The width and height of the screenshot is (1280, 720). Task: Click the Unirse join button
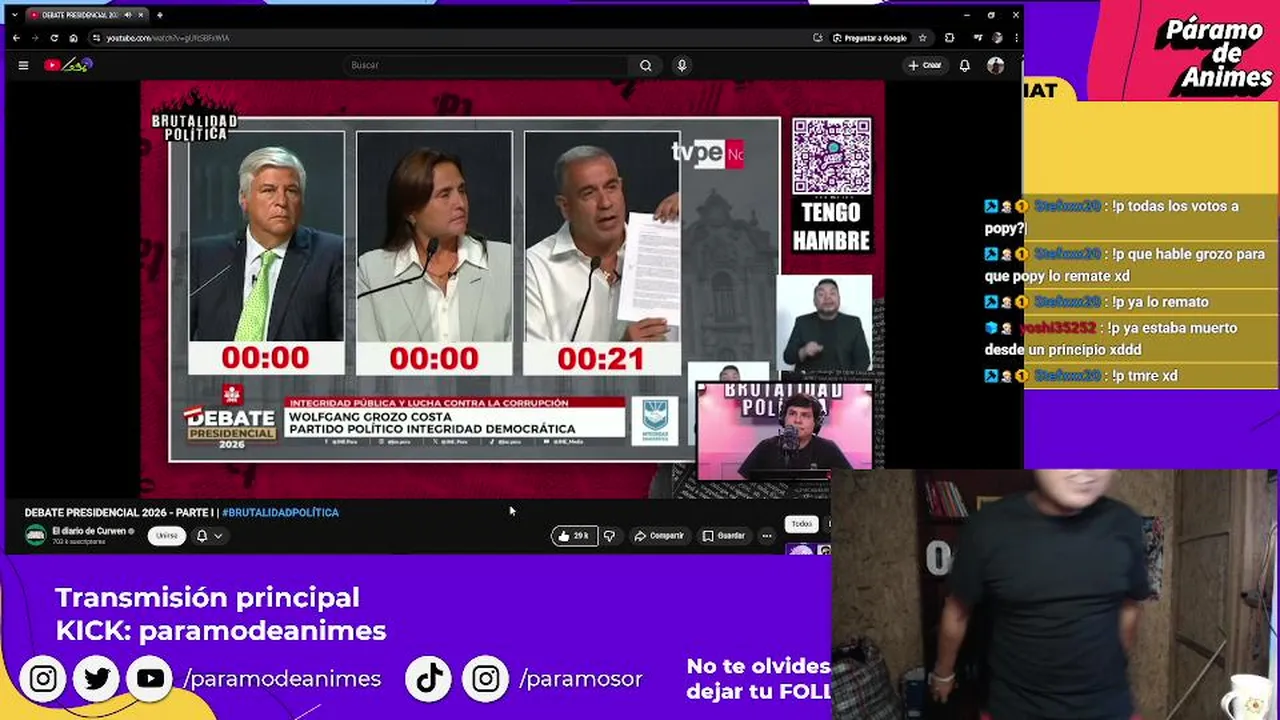pos(167,536)
